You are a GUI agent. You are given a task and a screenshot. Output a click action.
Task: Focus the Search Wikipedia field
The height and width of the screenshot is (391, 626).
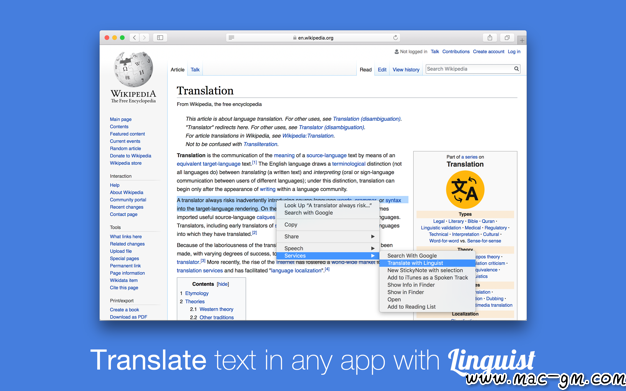click(469, 69)
